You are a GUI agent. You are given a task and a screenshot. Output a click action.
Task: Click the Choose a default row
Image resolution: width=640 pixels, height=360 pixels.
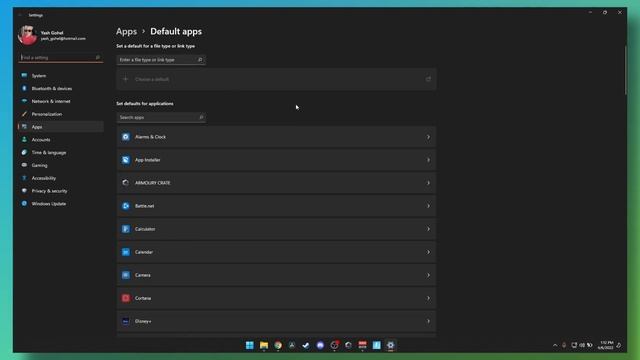click(276, 79)
